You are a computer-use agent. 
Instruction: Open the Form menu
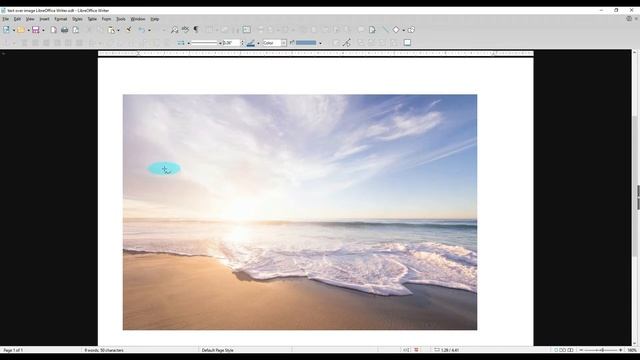[107, 19]
